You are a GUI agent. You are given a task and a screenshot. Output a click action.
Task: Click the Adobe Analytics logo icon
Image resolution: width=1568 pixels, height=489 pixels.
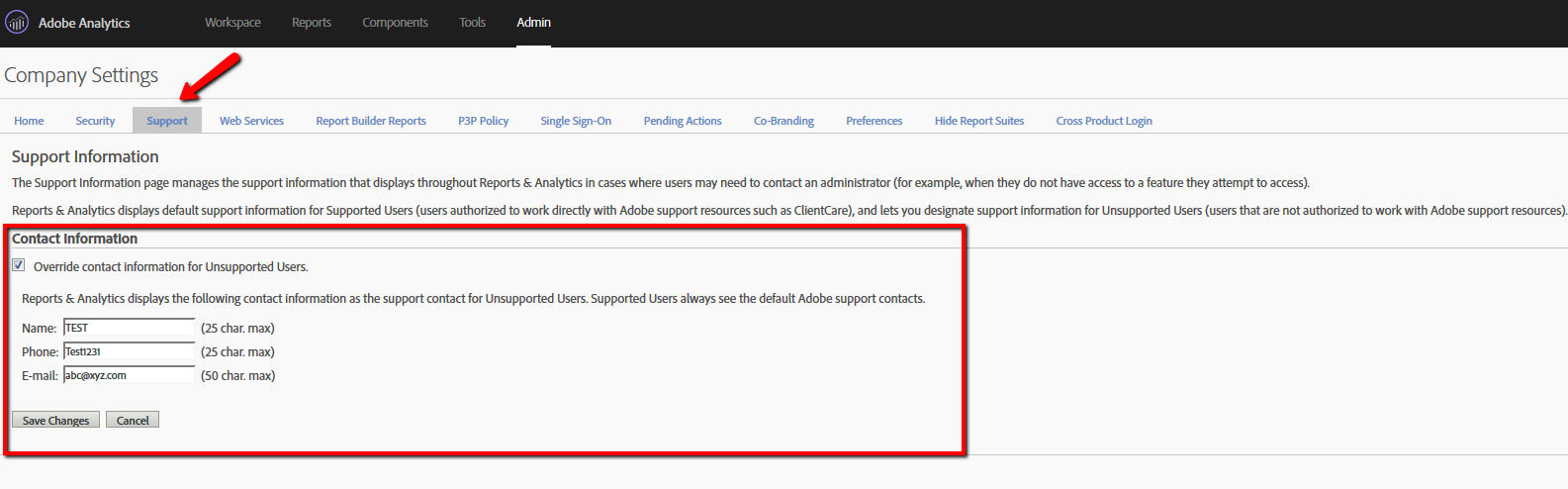coord(17,22)
